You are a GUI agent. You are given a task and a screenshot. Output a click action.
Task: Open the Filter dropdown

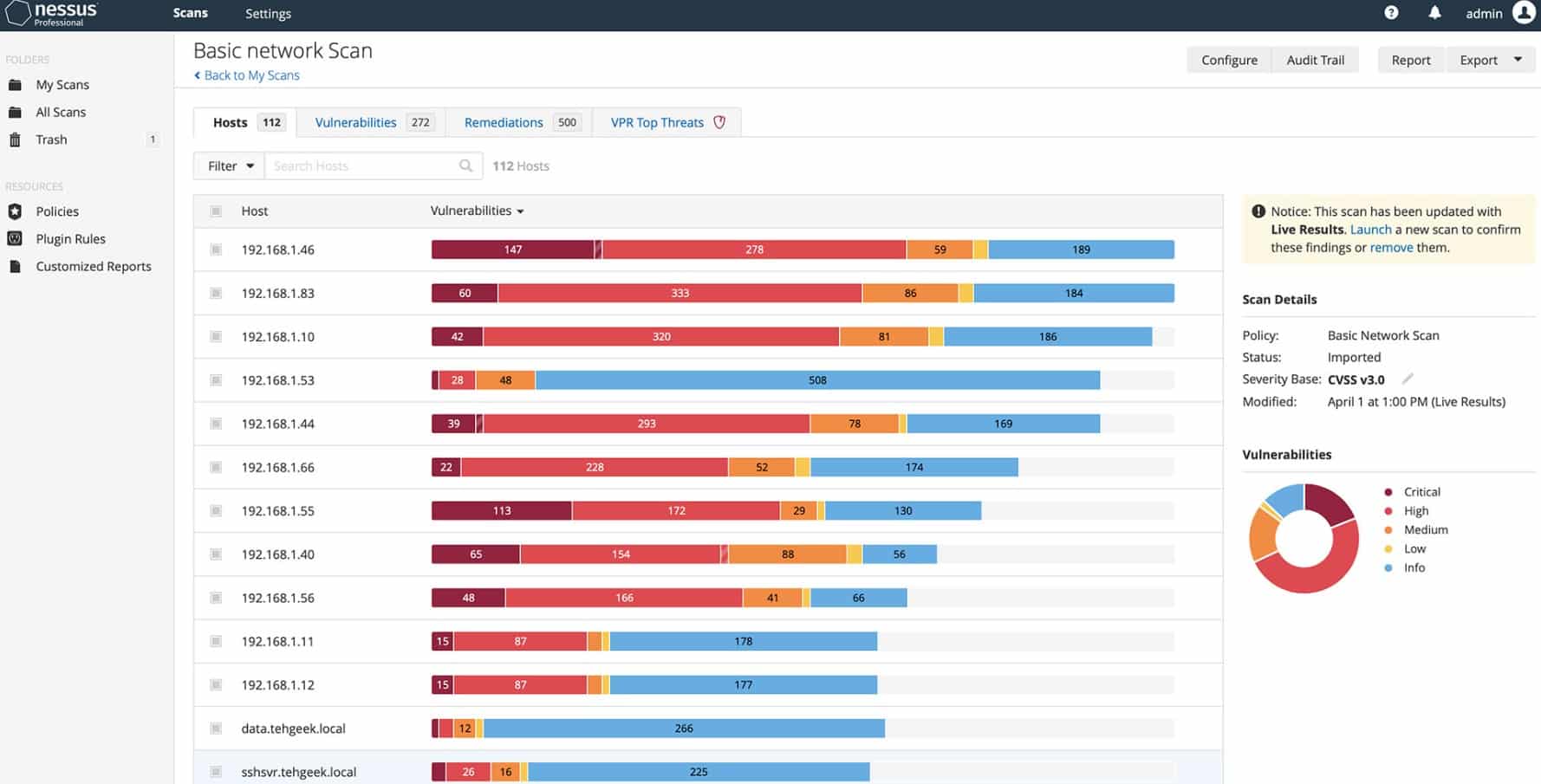click(230, 165)
